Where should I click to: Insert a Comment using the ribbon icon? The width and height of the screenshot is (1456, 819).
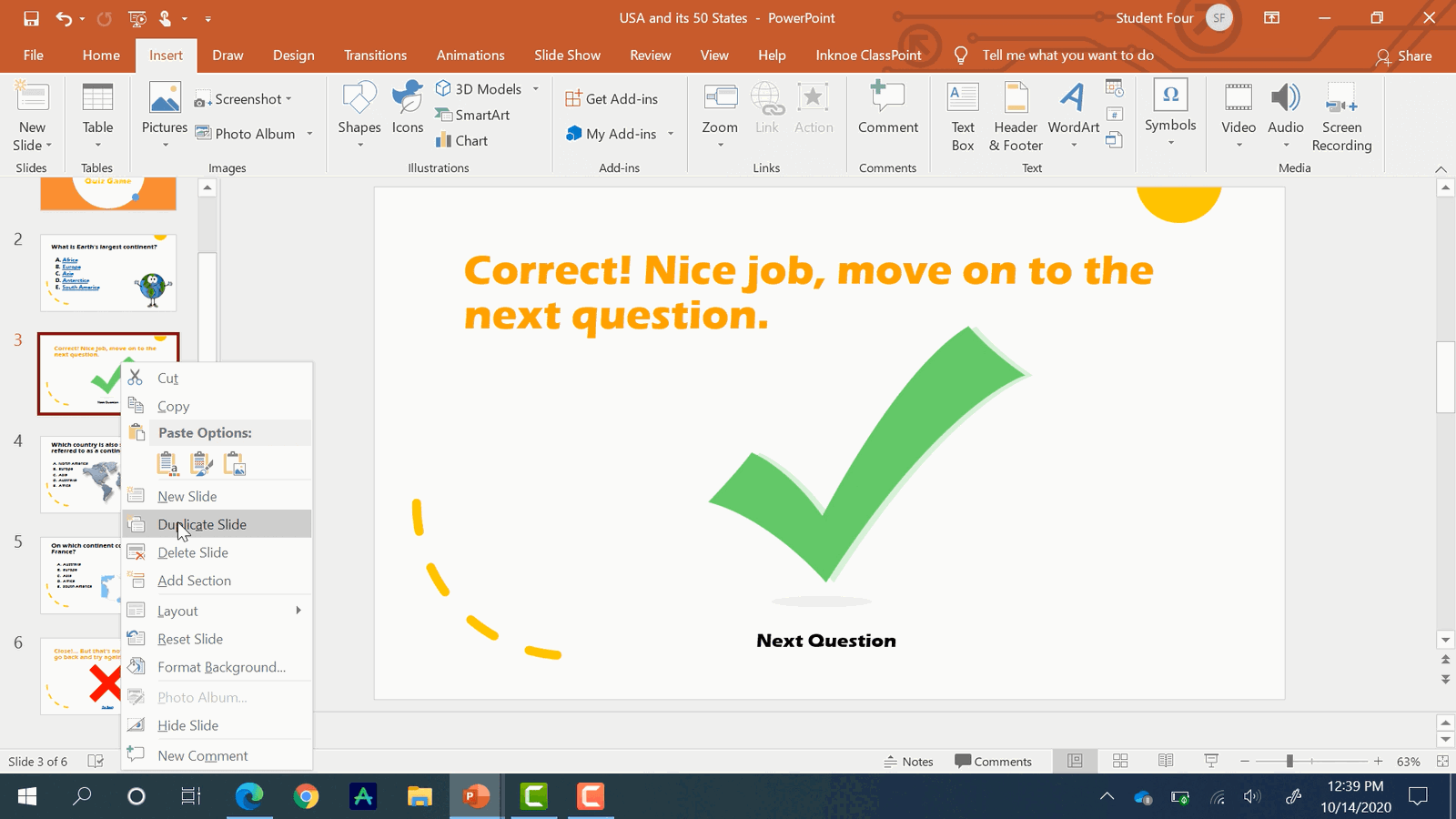coord(887,97)
